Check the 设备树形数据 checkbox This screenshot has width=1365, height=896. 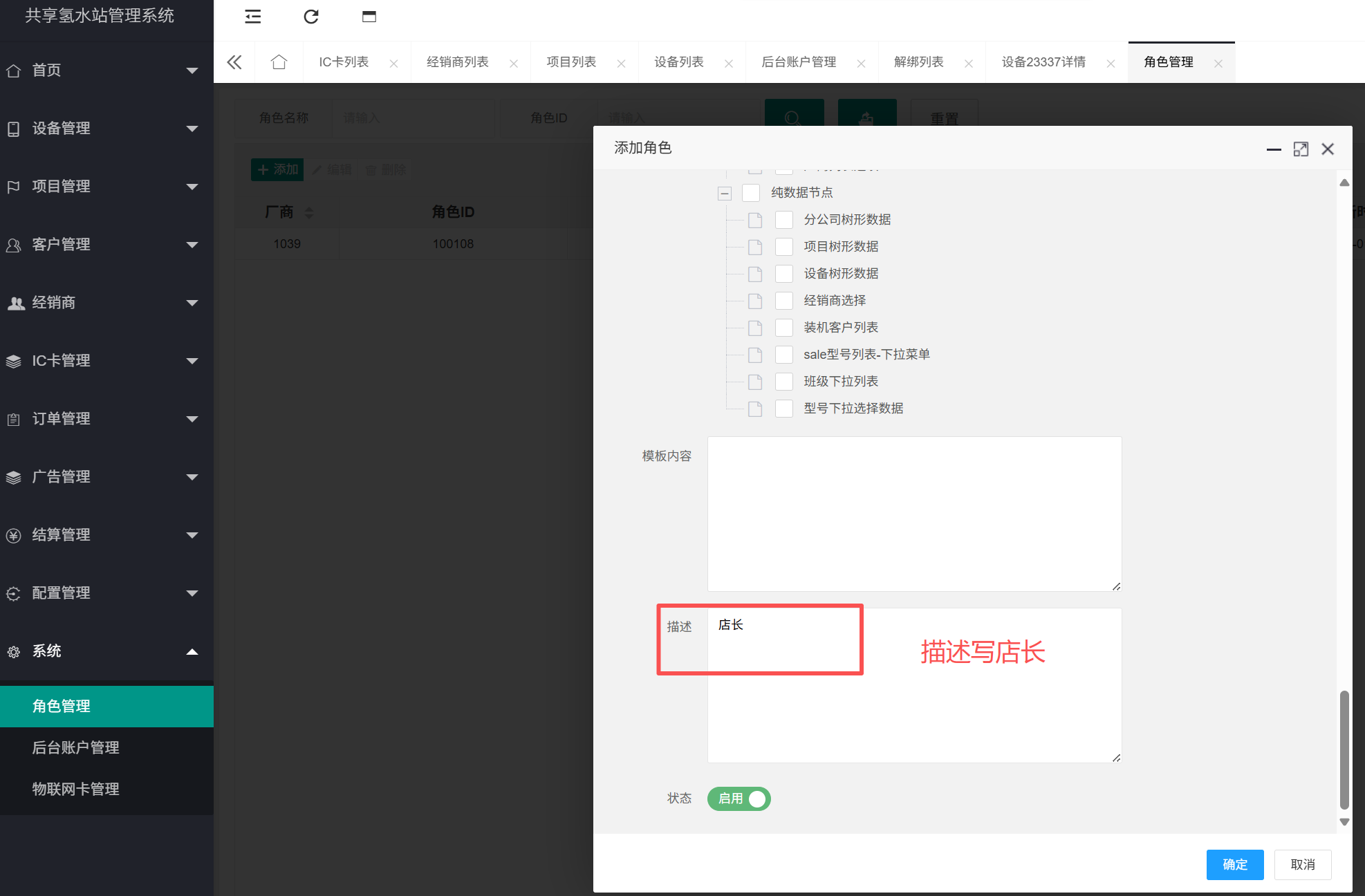(784, 274)
